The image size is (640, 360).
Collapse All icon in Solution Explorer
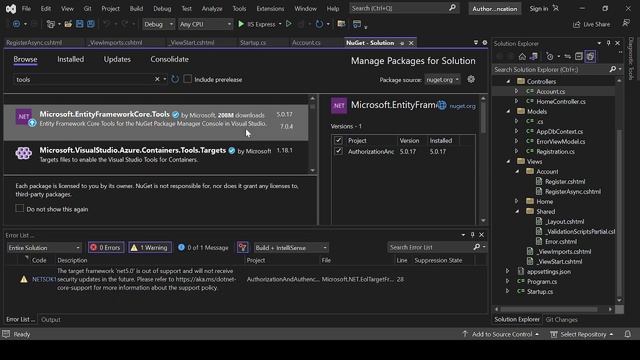pos(579,56)
